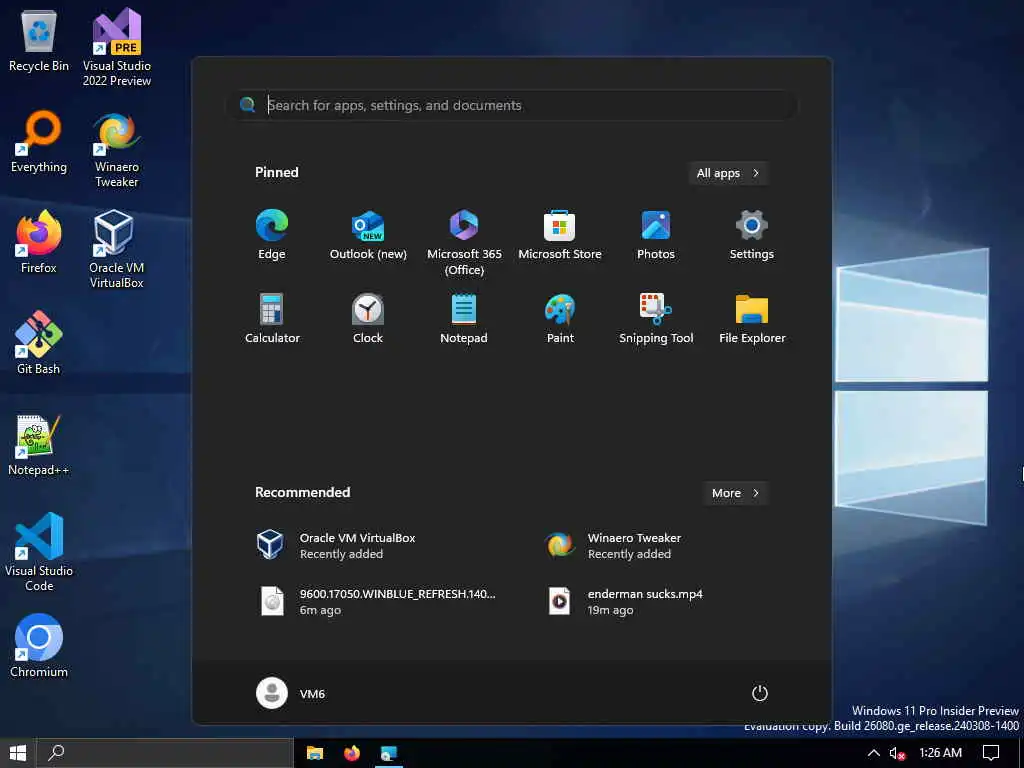Open File Explorer pinned tile
Screen dimensions: 1024x768
pos(752,319)
